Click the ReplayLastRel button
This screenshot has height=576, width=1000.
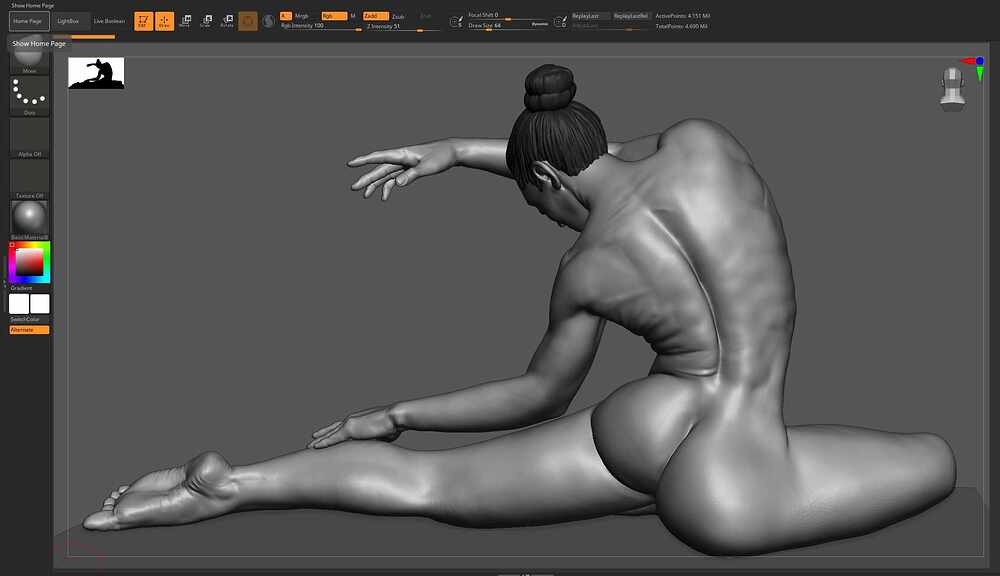pyautogui.click(x=631, y=15)
